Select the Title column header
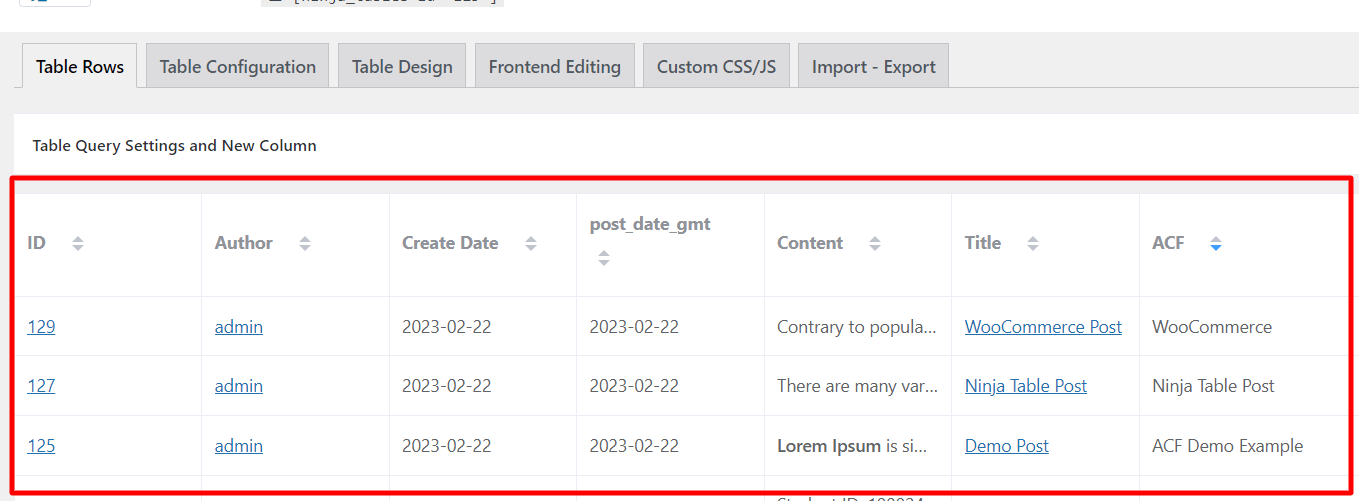1359x501 pixels. (x=1046, y=243)
